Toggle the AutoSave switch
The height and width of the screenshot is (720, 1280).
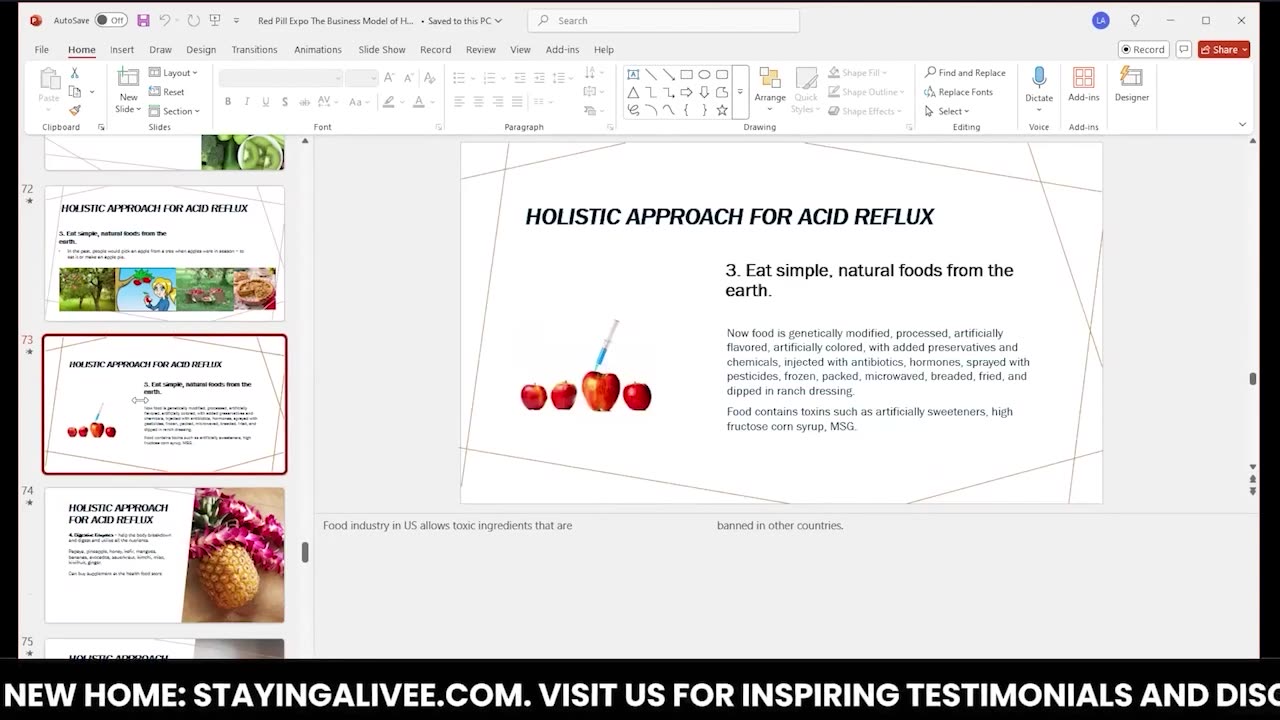(x=110, y=20)
